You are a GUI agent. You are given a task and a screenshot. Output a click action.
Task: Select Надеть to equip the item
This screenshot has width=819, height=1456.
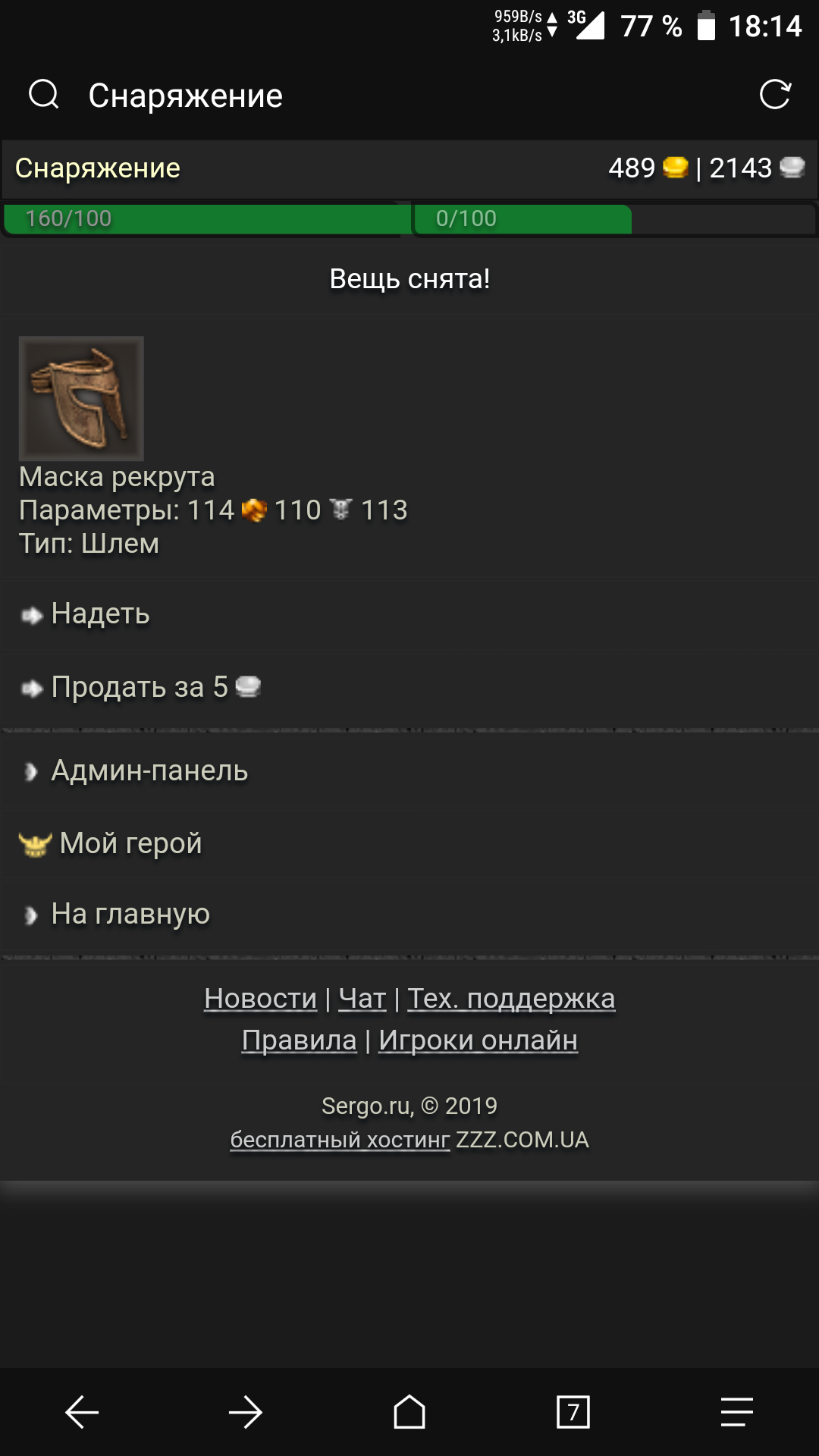tap(409, 614)
